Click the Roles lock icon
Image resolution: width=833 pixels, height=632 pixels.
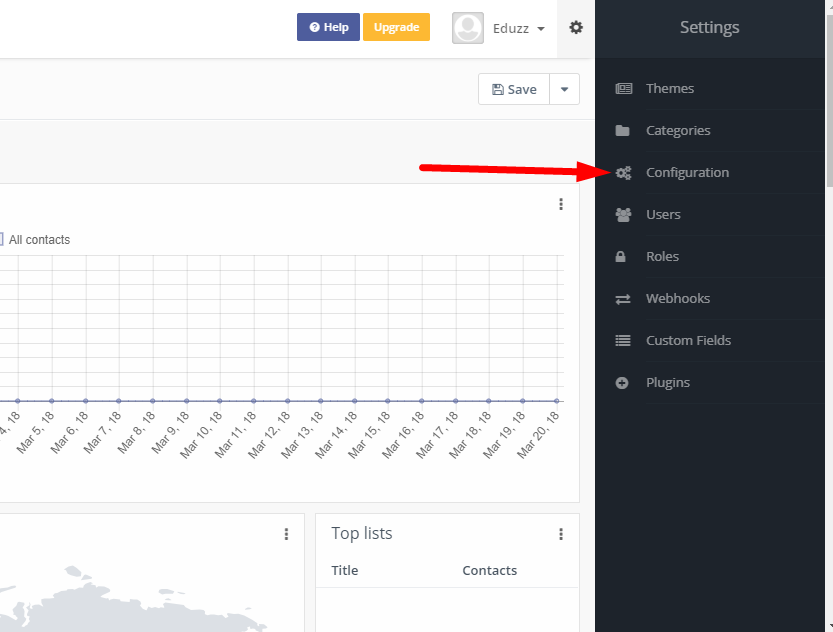[621, 257]
